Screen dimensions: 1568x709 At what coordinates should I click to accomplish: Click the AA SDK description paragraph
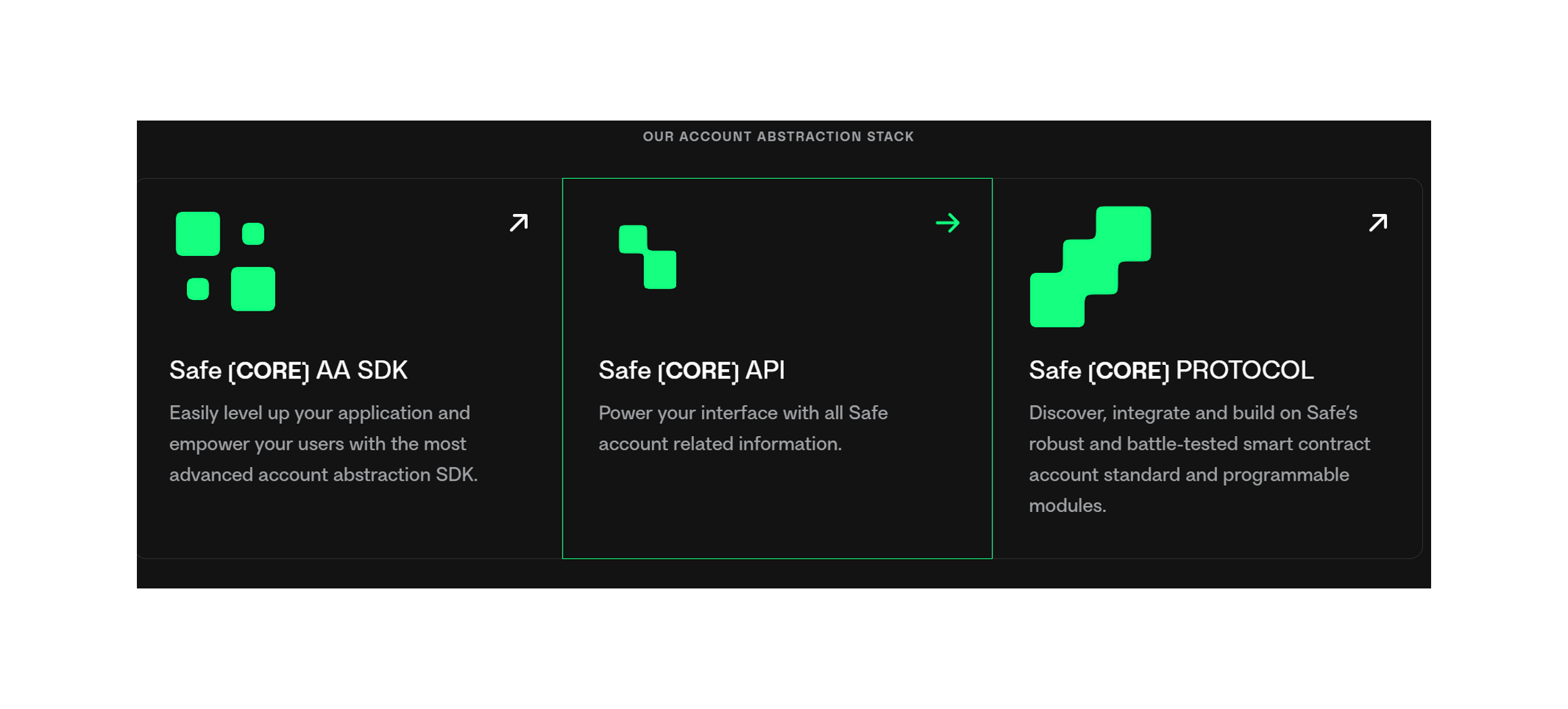[x=323, y=444]
